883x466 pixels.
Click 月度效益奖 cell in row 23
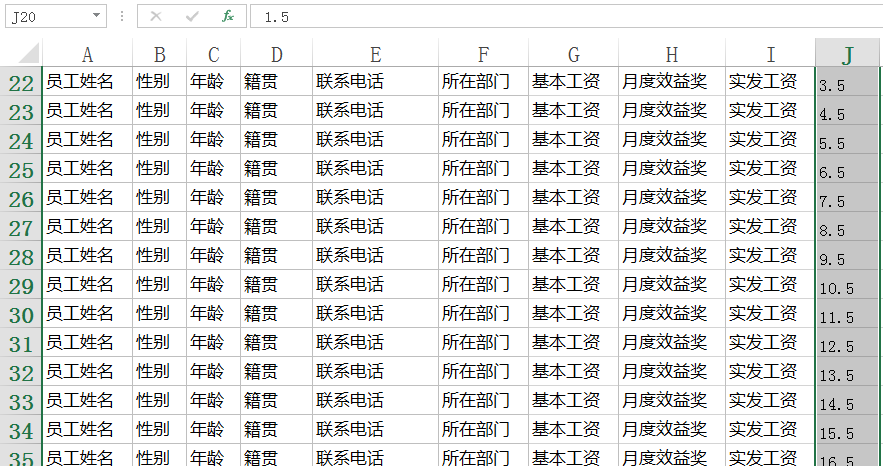coord(672,111)
